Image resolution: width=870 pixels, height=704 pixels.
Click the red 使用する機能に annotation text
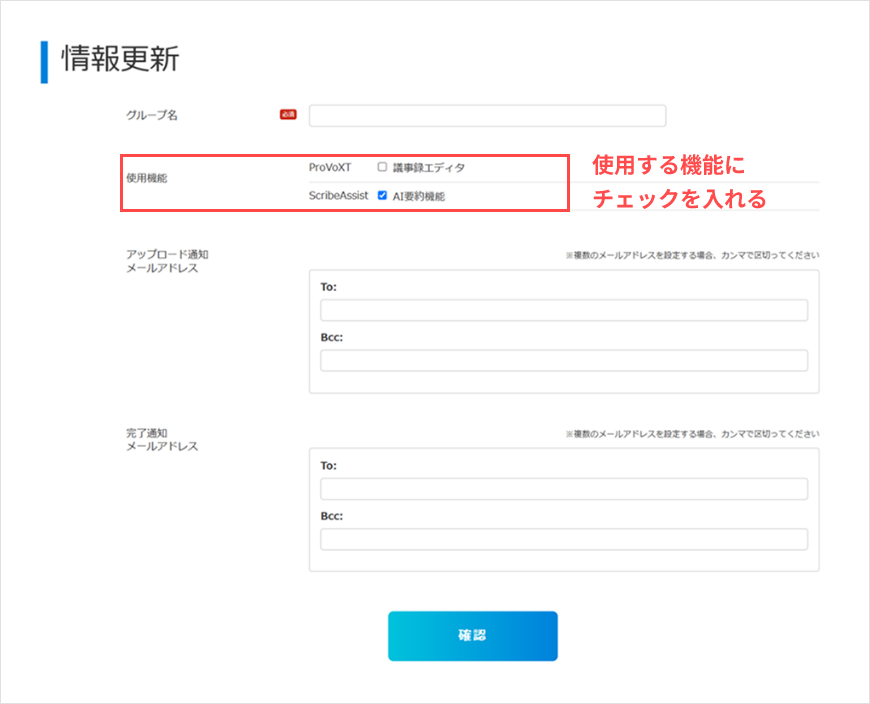668,165
